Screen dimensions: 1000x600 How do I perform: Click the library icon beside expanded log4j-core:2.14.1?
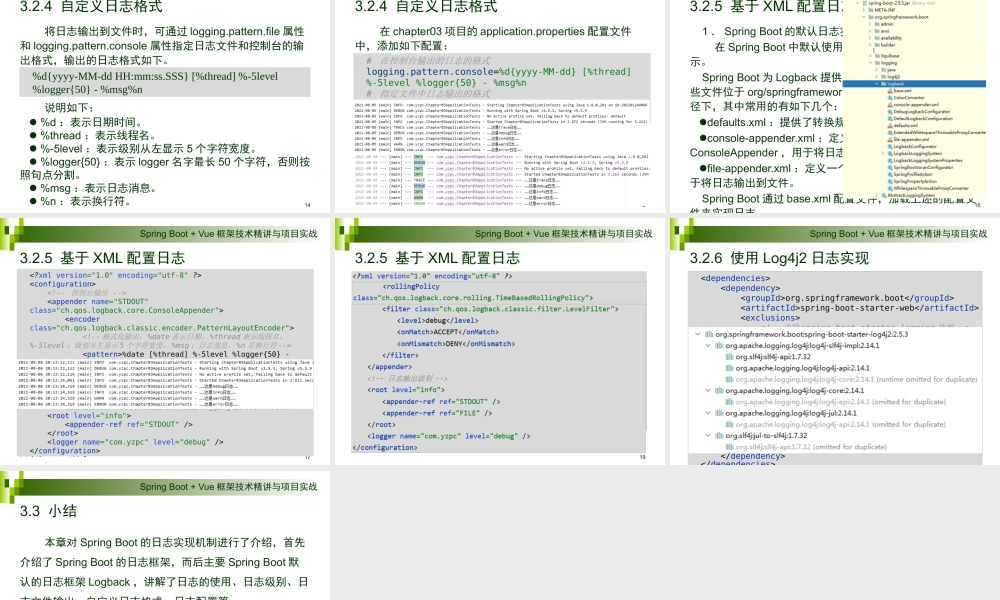tap(720, 390)
